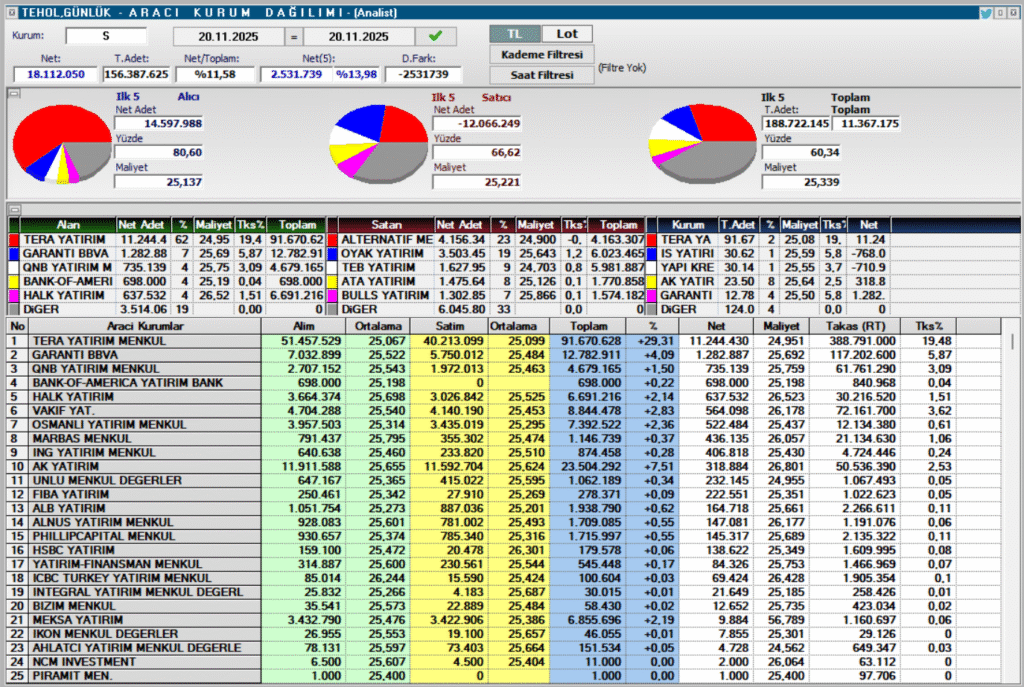Click the Net/Toplam value %11,58
Screen dimensions: 1024x687
click(x=215, y=74)
